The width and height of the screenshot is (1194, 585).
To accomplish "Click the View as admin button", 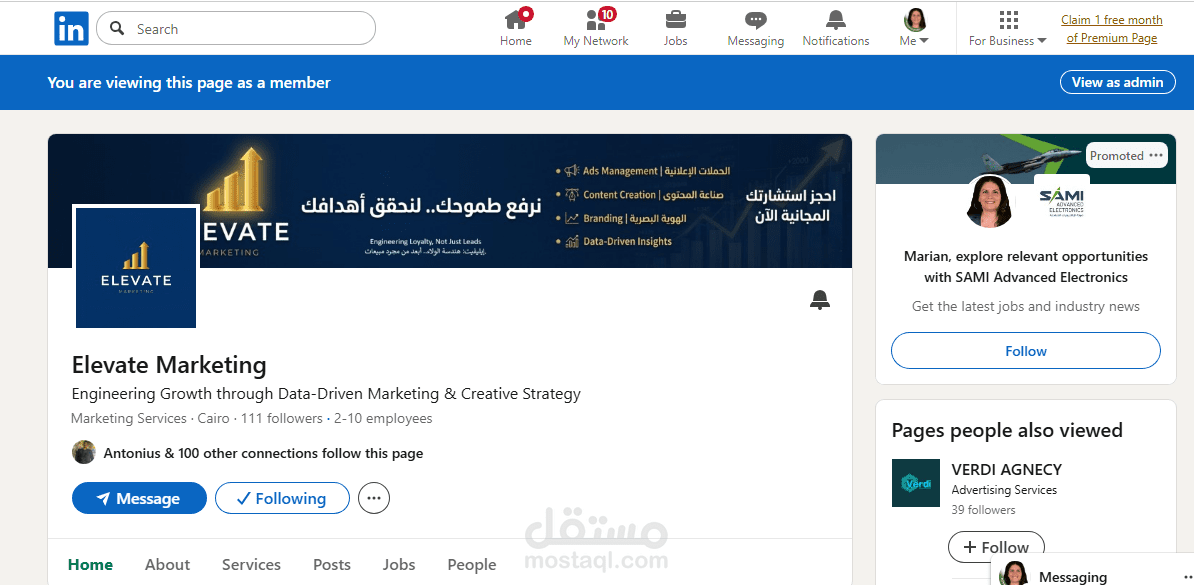I will [x=1117, y=82].
